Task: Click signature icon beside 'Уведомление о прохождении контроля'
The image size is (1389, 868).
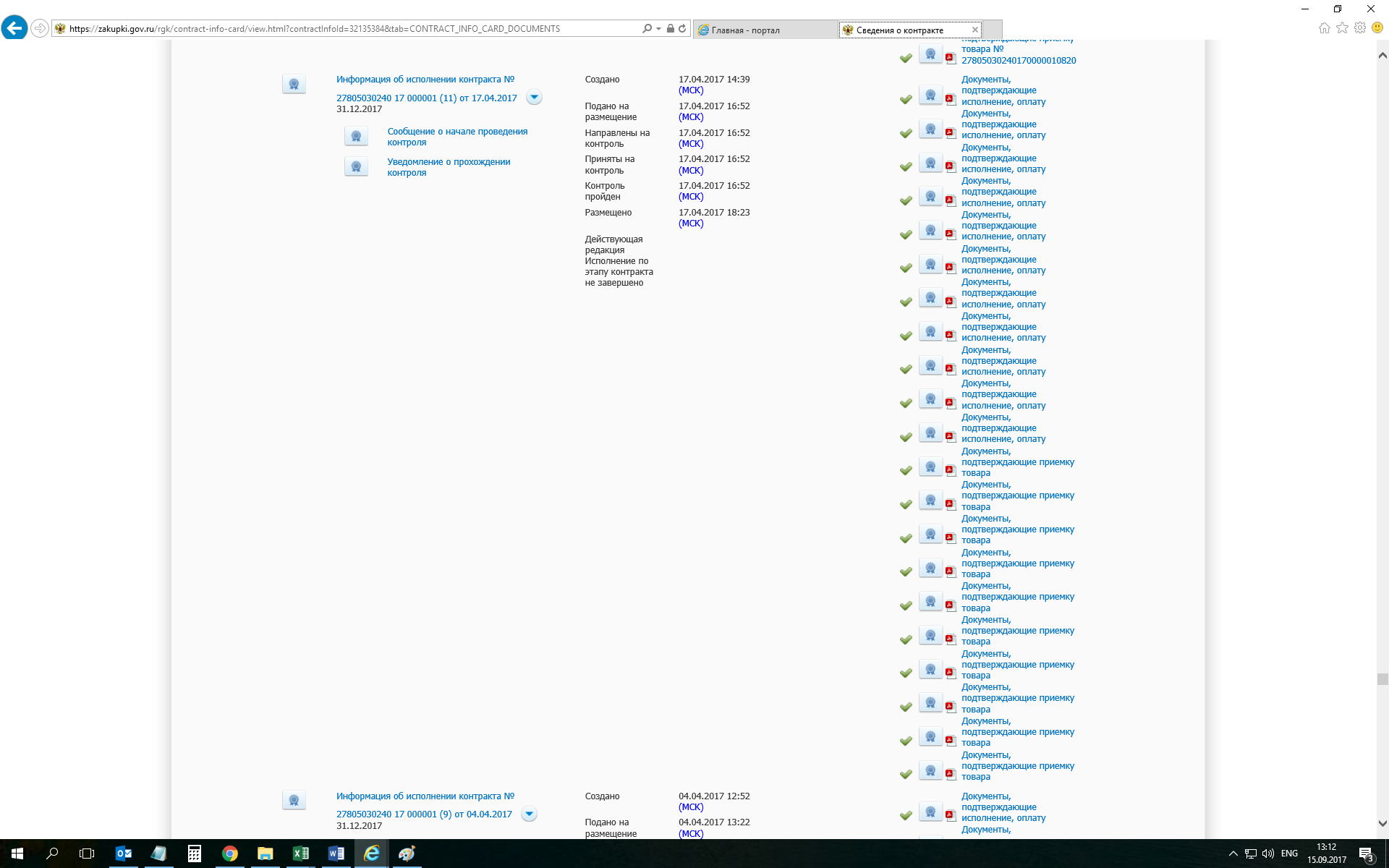Action: pyautogui.click(x=356, y=167)
